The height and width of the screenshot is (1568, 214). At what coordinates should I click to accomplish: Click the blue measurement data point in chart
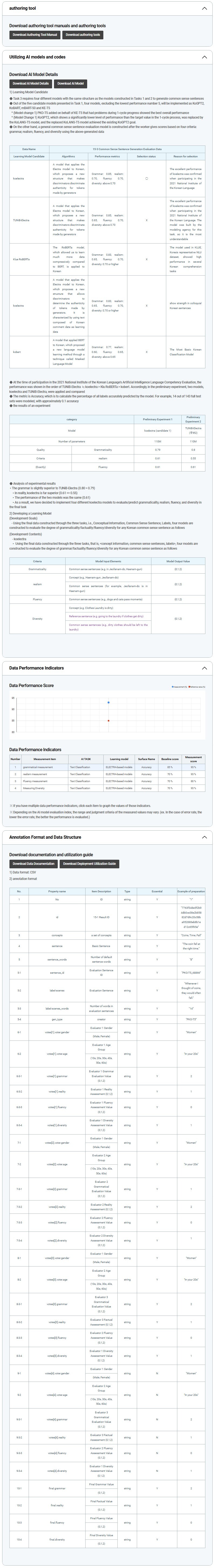tap(108, 702)
